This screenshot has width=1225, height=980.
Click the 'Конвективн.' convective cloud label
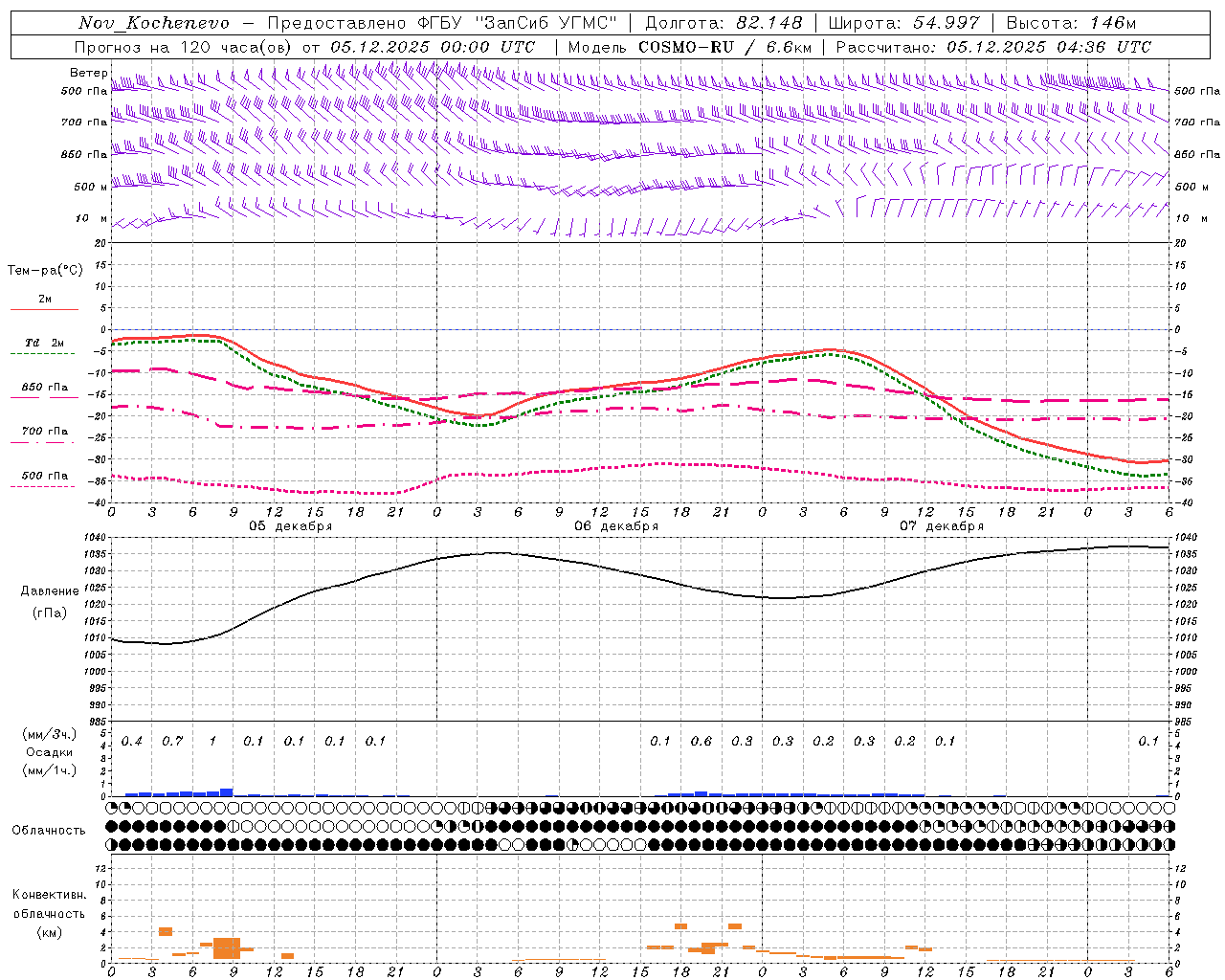tap(49, 895)
